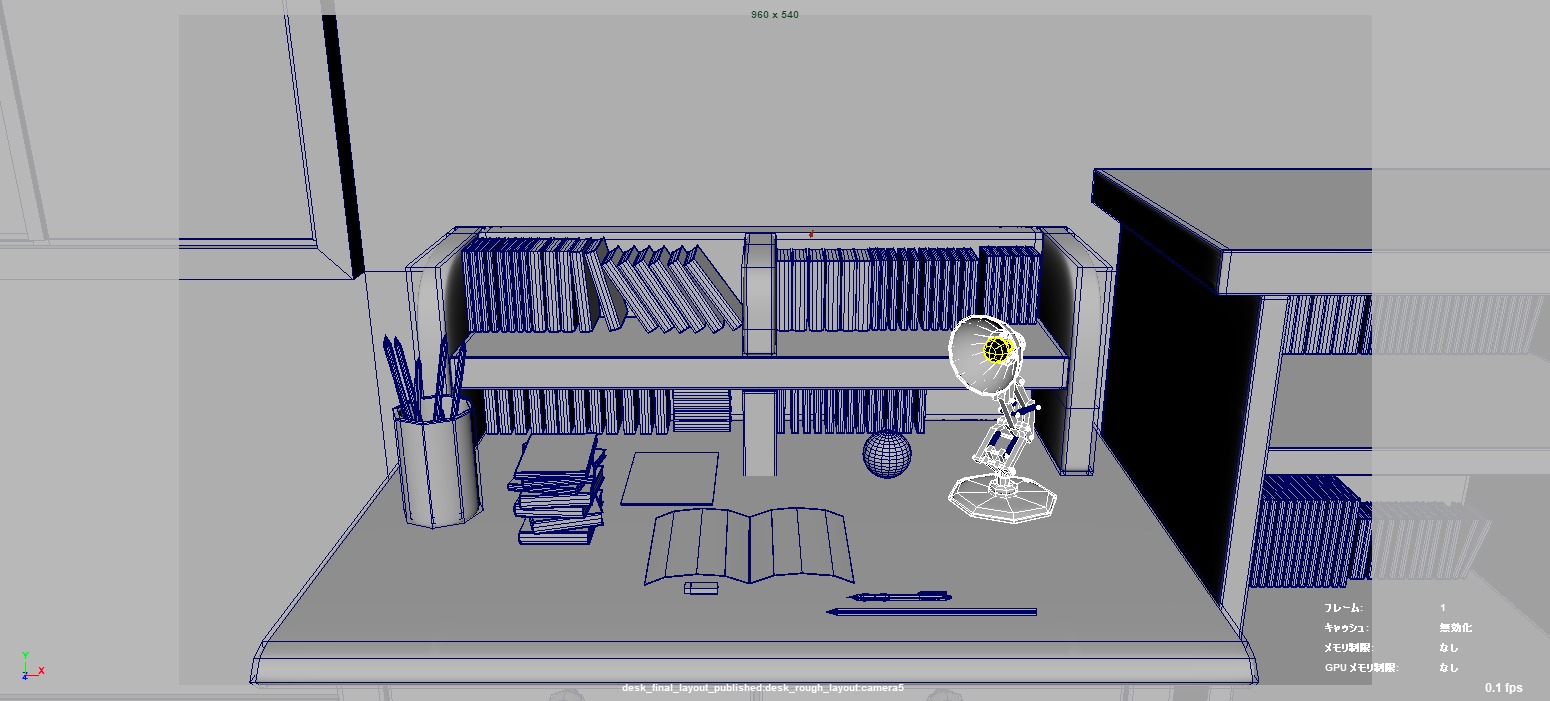1550x701 pixels.
Task: Click the pen lying on the desk
Action: point(900,597)
